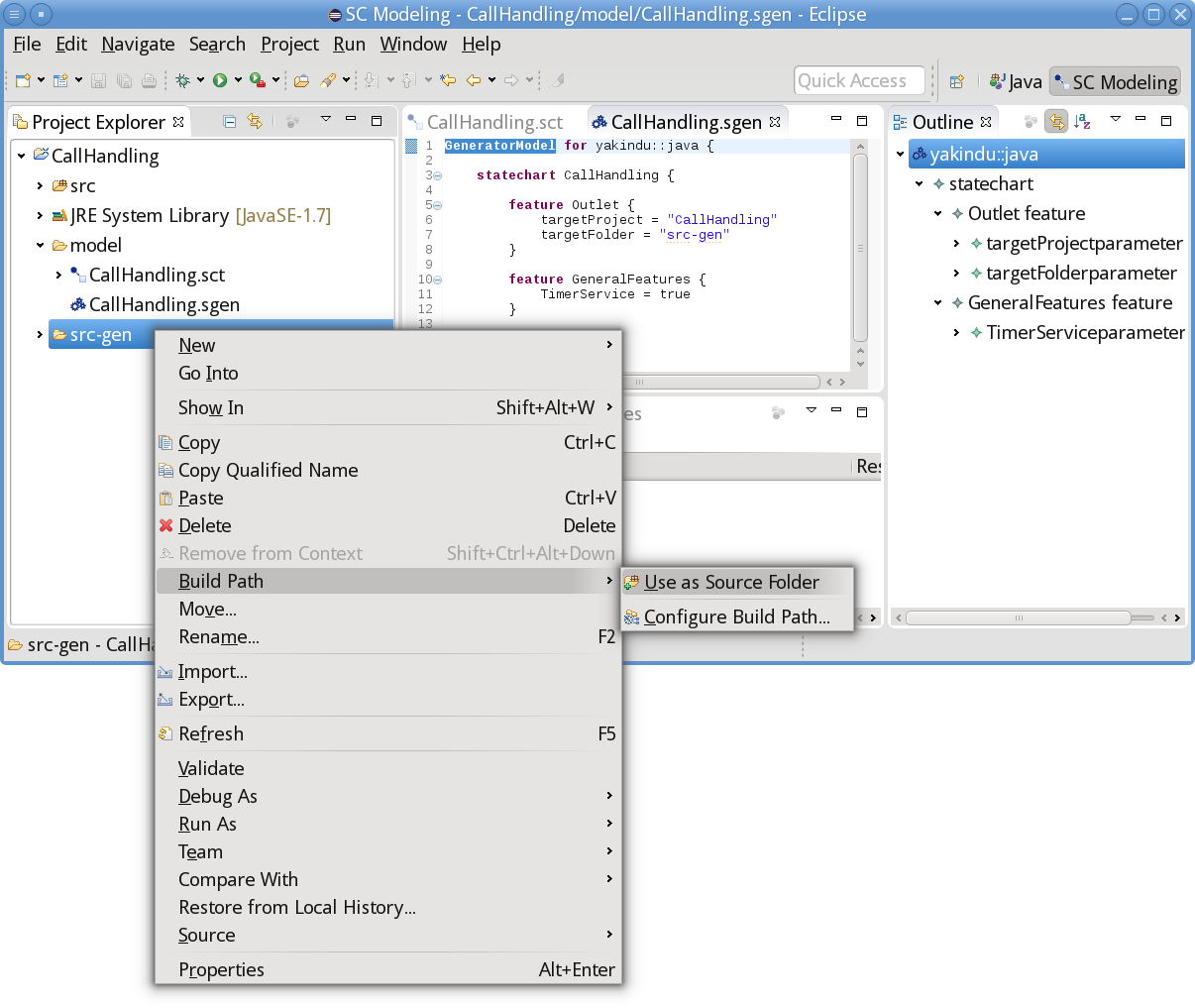Minimize the editor area
The height and width of the screenshot is (1008, 1195).
coord(836,119)
